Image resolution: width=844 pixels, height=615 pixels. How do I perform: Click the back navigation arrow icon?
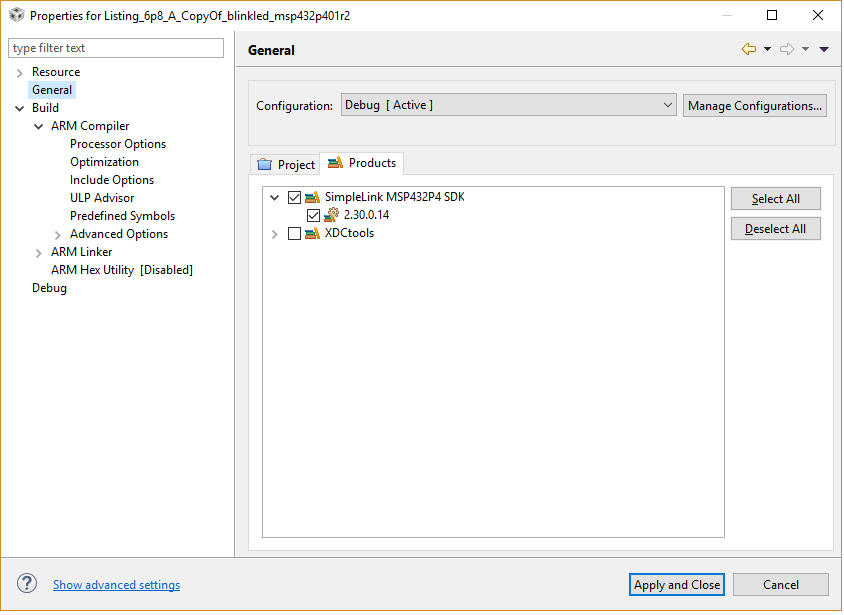[748, 49]
